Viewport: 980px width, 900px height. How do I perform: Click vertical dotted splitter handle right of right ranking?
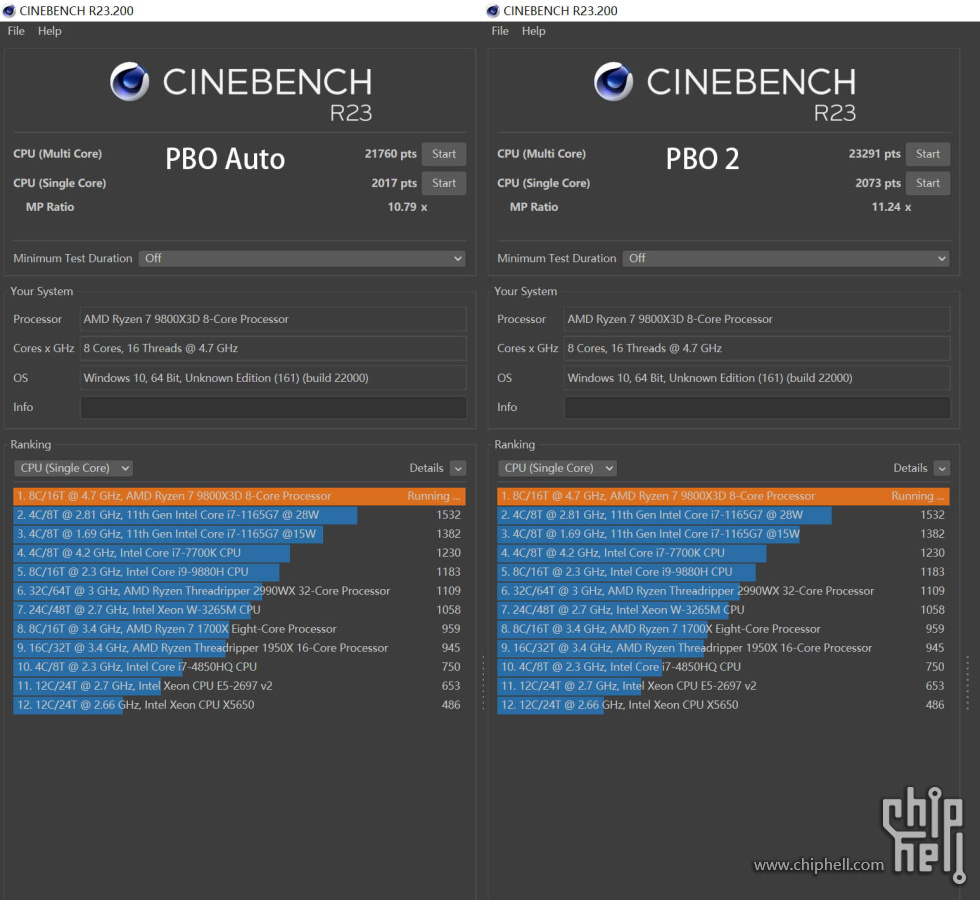tap(968, 682)
